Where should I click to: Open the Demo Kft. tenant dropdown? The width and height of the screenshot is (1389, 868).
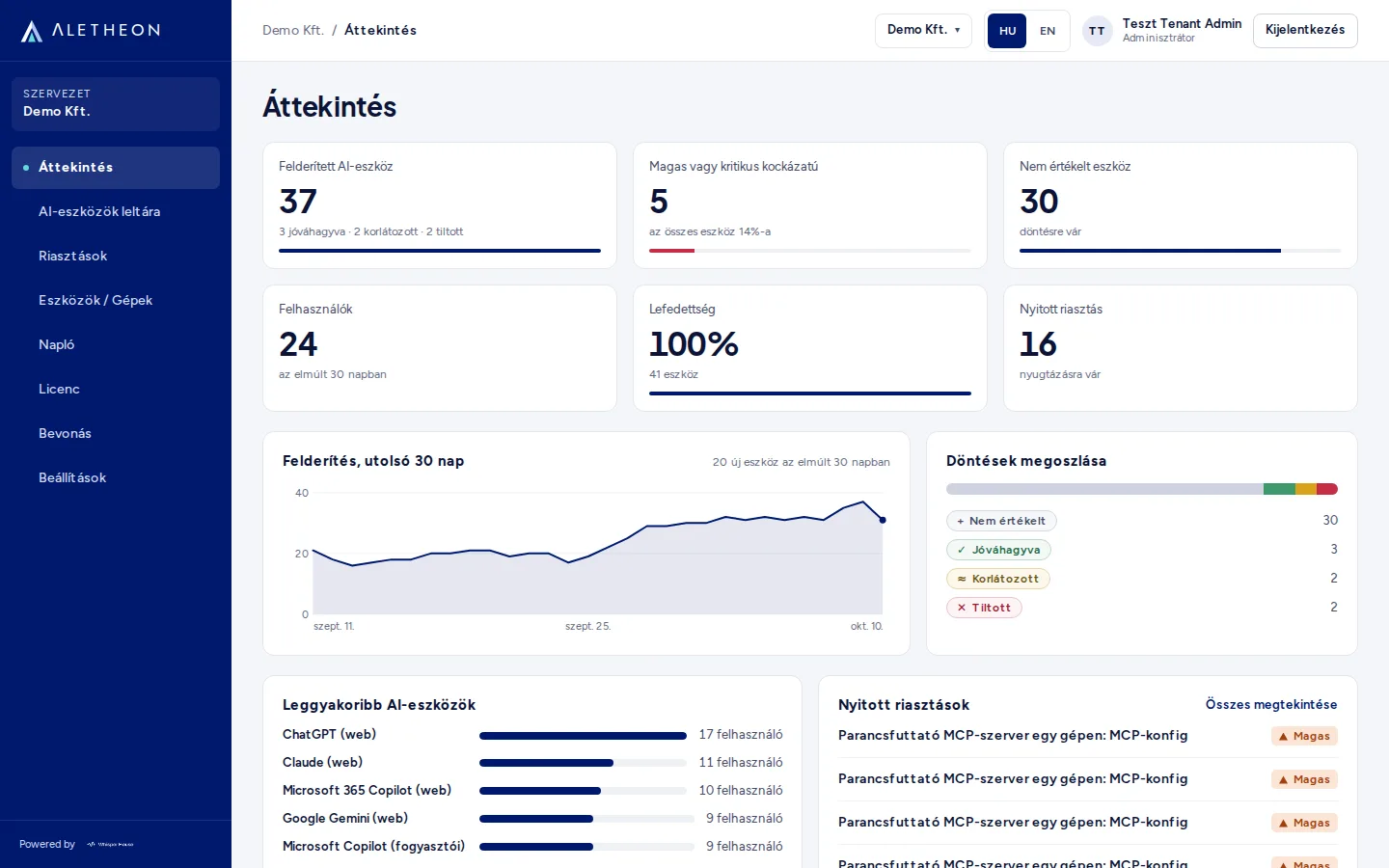coord(923,30)
